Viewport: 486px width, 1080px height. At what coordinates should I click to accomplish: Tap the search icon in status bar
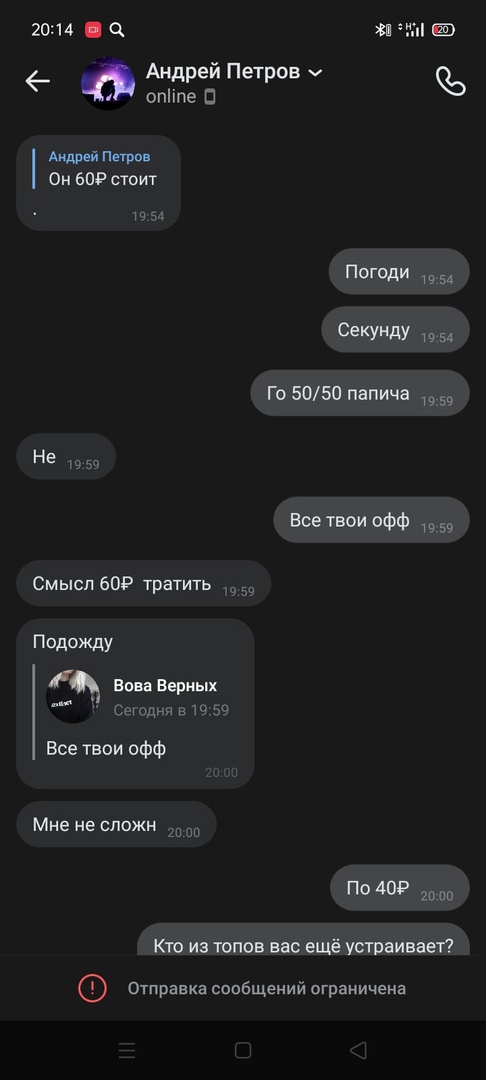[117, 30]
